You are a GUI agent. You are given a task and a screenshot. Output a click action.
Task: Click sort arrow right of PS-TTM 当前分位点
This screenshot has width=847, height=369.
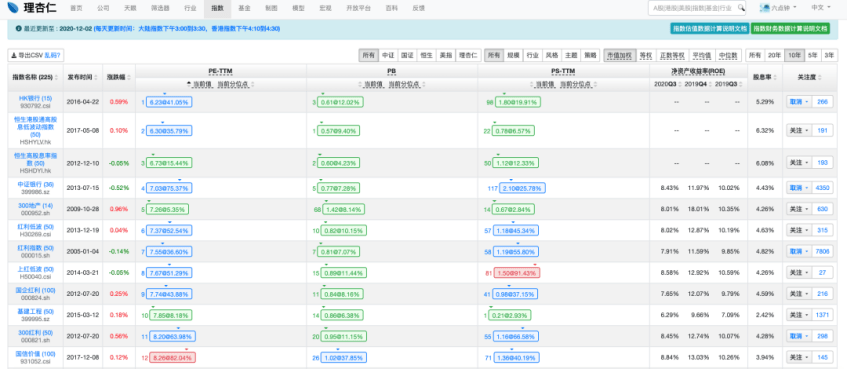tap(594, 84)
